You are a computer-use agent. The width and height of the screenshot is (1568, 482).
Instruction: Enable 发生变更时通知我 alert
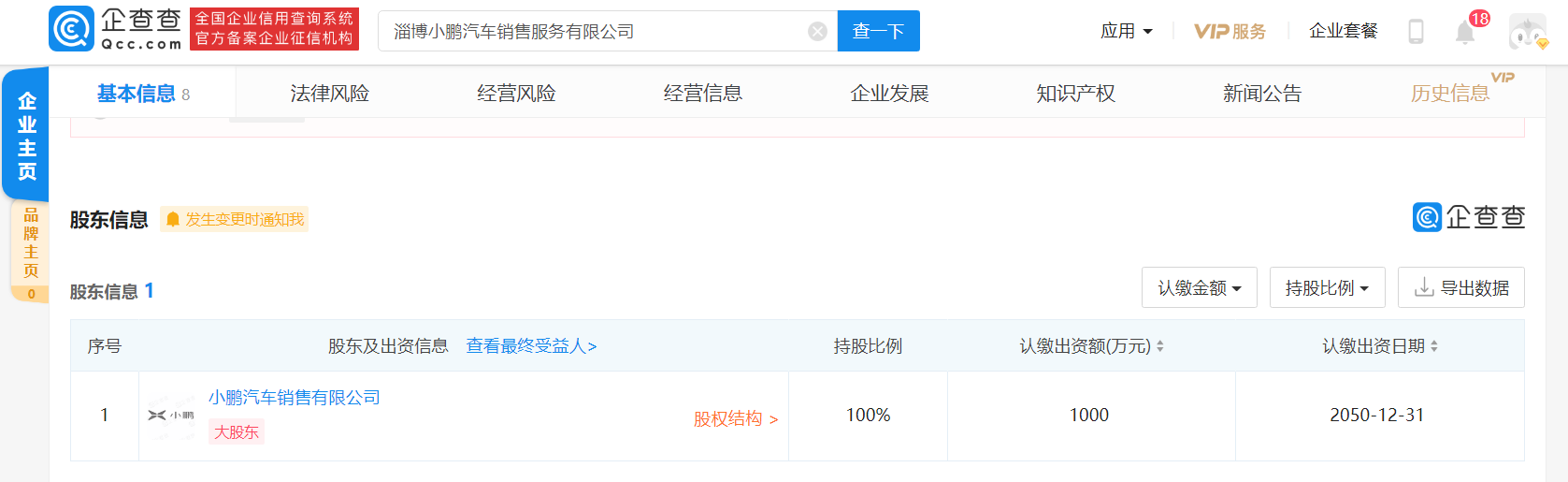(x=234, y=219)
